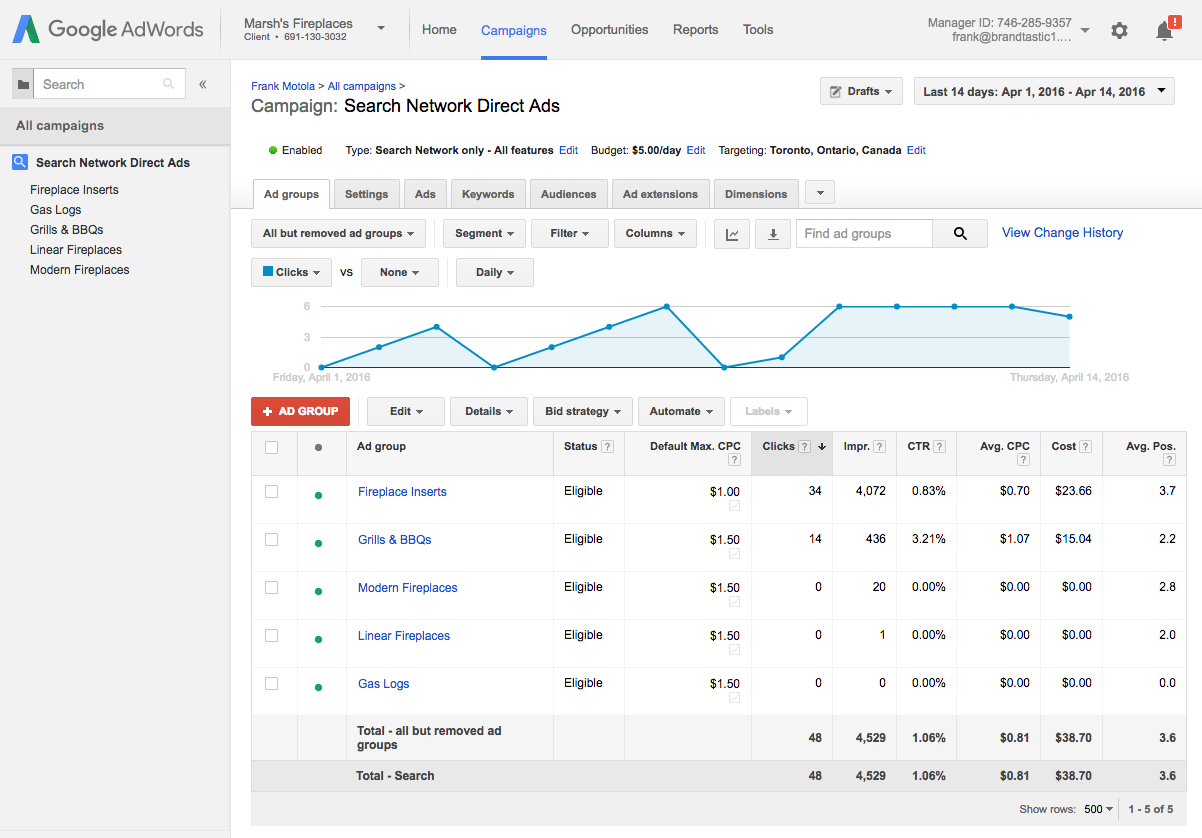Check the Modern Fireplaces row checkbox
This screenshot has height=838, width=1202.
tap(271, 587)
